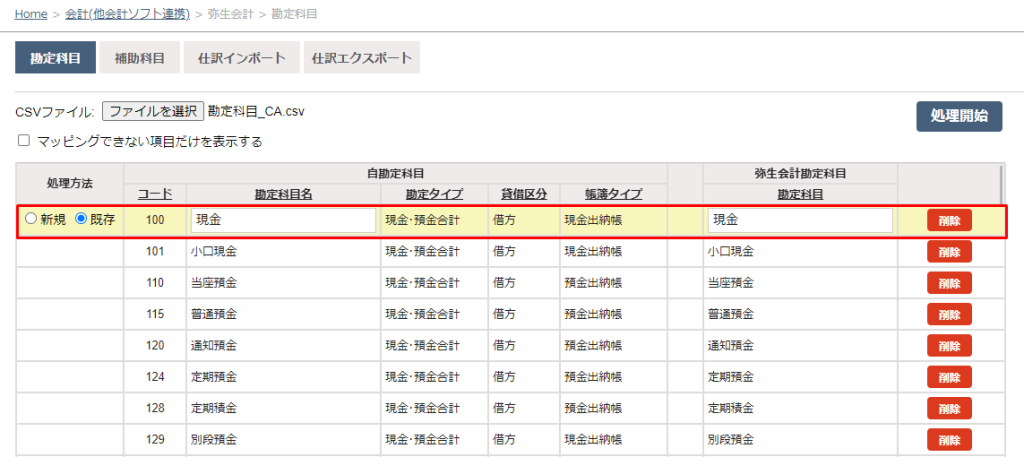
Task: Click 現金出納帳 in the 小口現金 row
Action: click(x=593, y=252)
